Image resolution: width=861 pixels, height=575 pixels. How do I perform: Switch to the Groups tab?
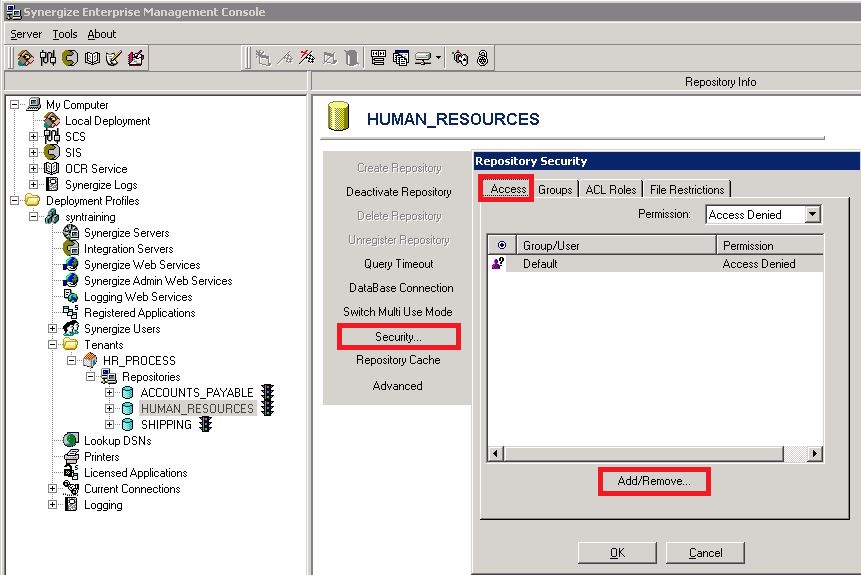[555, 189]
